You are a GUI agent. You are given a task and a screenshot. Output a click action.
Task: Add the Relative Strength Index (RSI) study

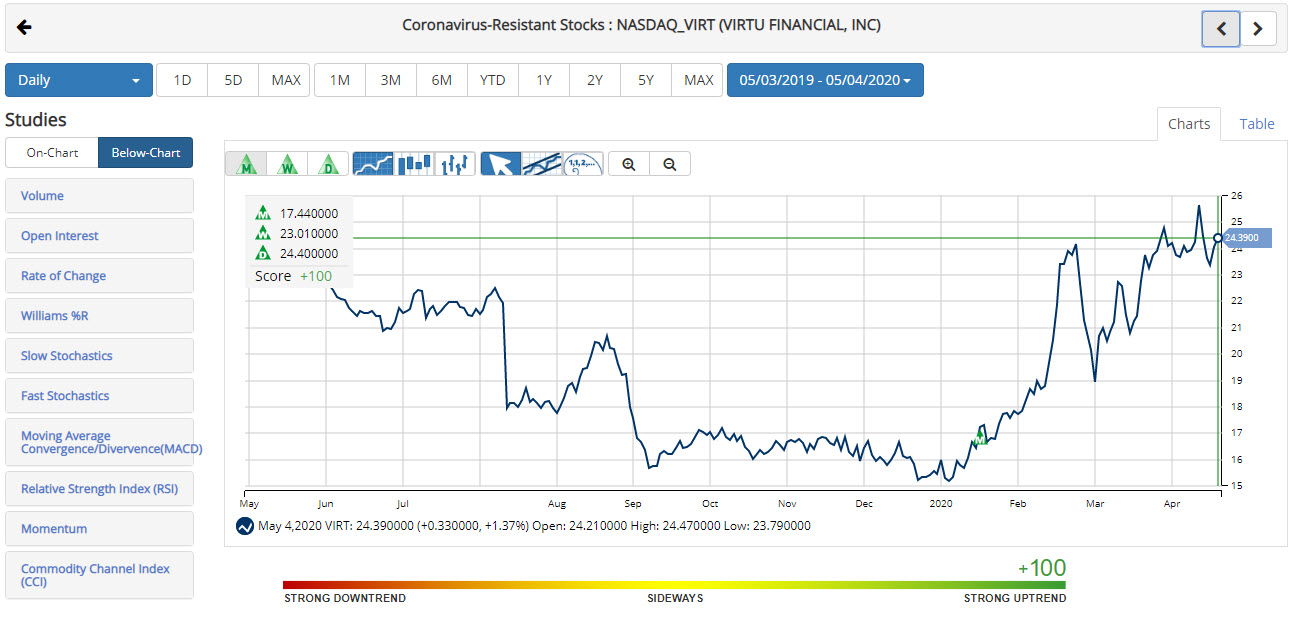coord(99,489)
